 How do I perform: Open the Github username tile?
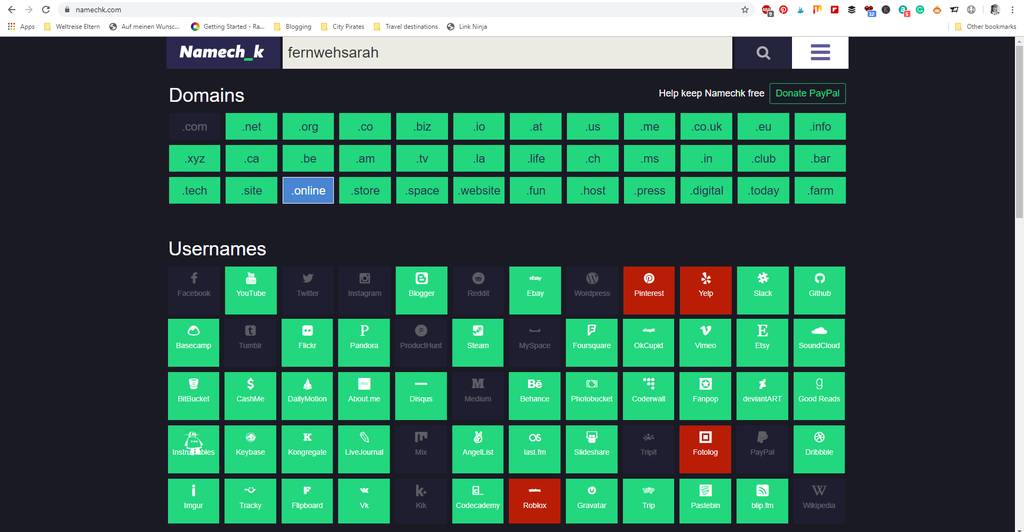[819, 290]
